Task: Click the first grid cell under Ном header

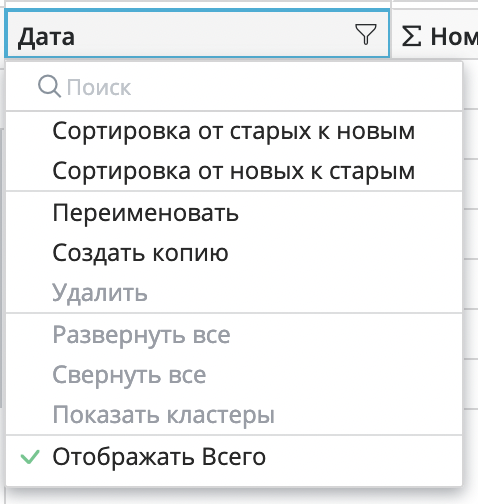Action: click(x=470, y=83)
